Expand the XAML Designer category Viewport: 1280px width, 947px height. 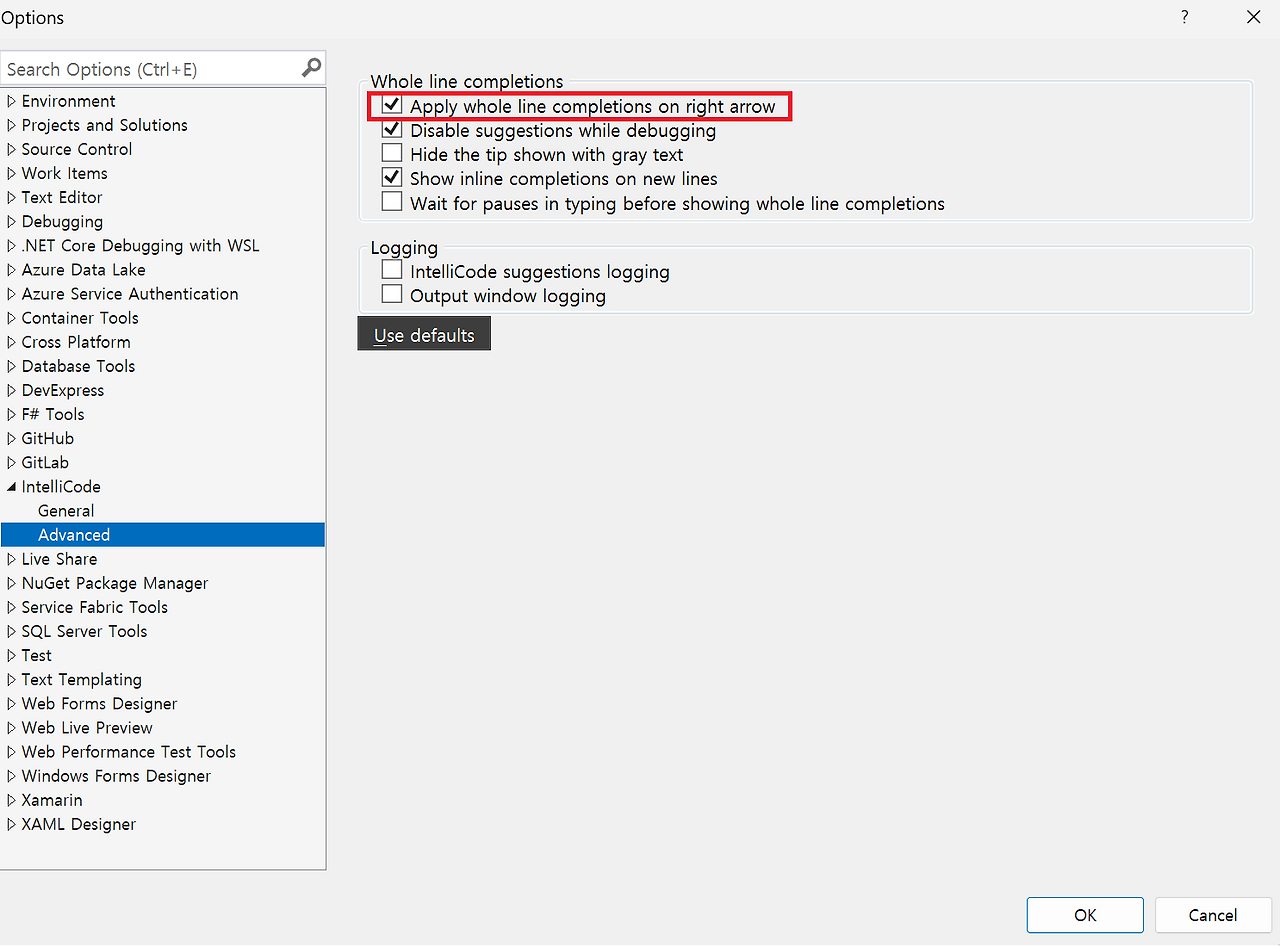tap(11, 824)
